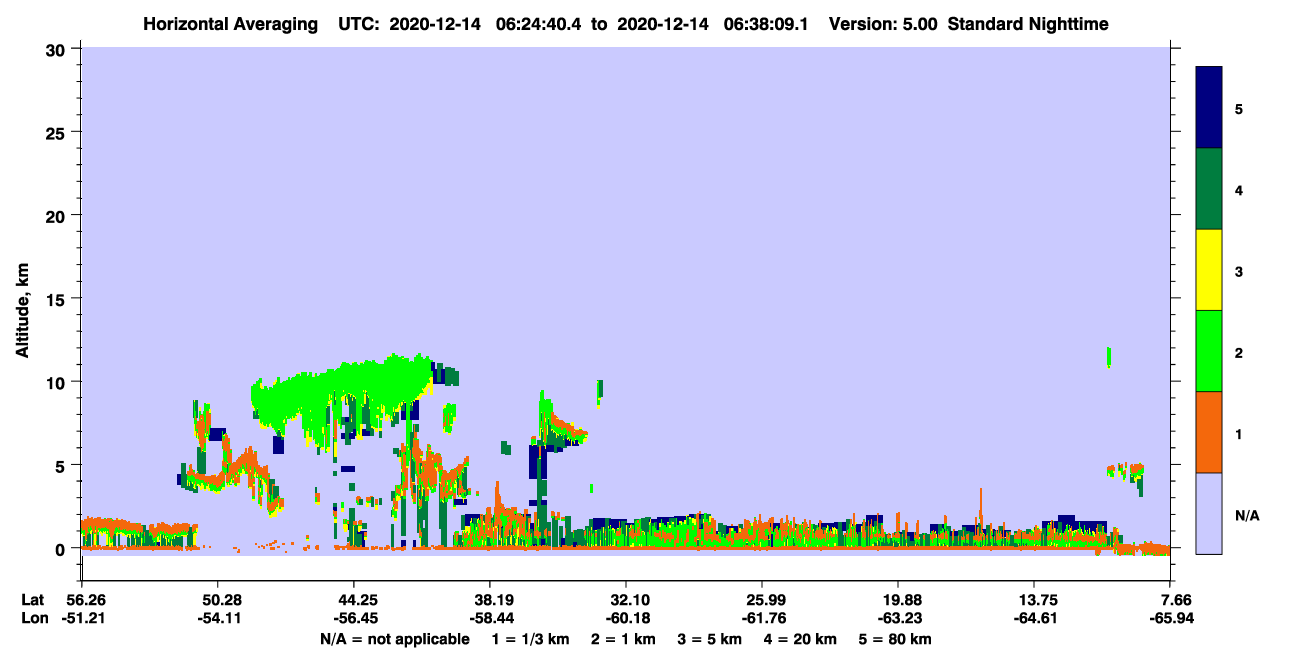Click the dark green colorbar segment labeled 4
The width and height of the screenshot is (1300, 667).
point(1209,189)
